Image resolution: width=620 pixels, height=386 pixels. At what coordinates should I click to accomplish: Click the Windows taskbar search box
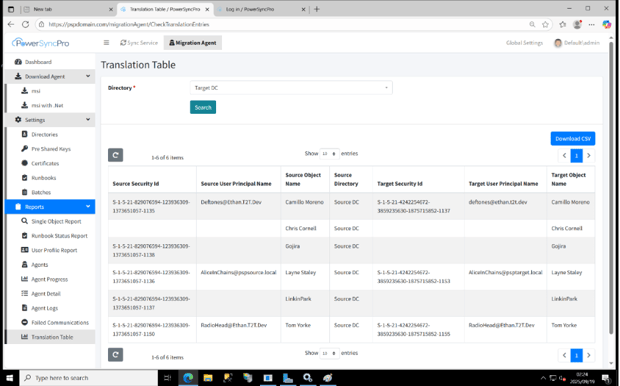[x=89, y=378]
